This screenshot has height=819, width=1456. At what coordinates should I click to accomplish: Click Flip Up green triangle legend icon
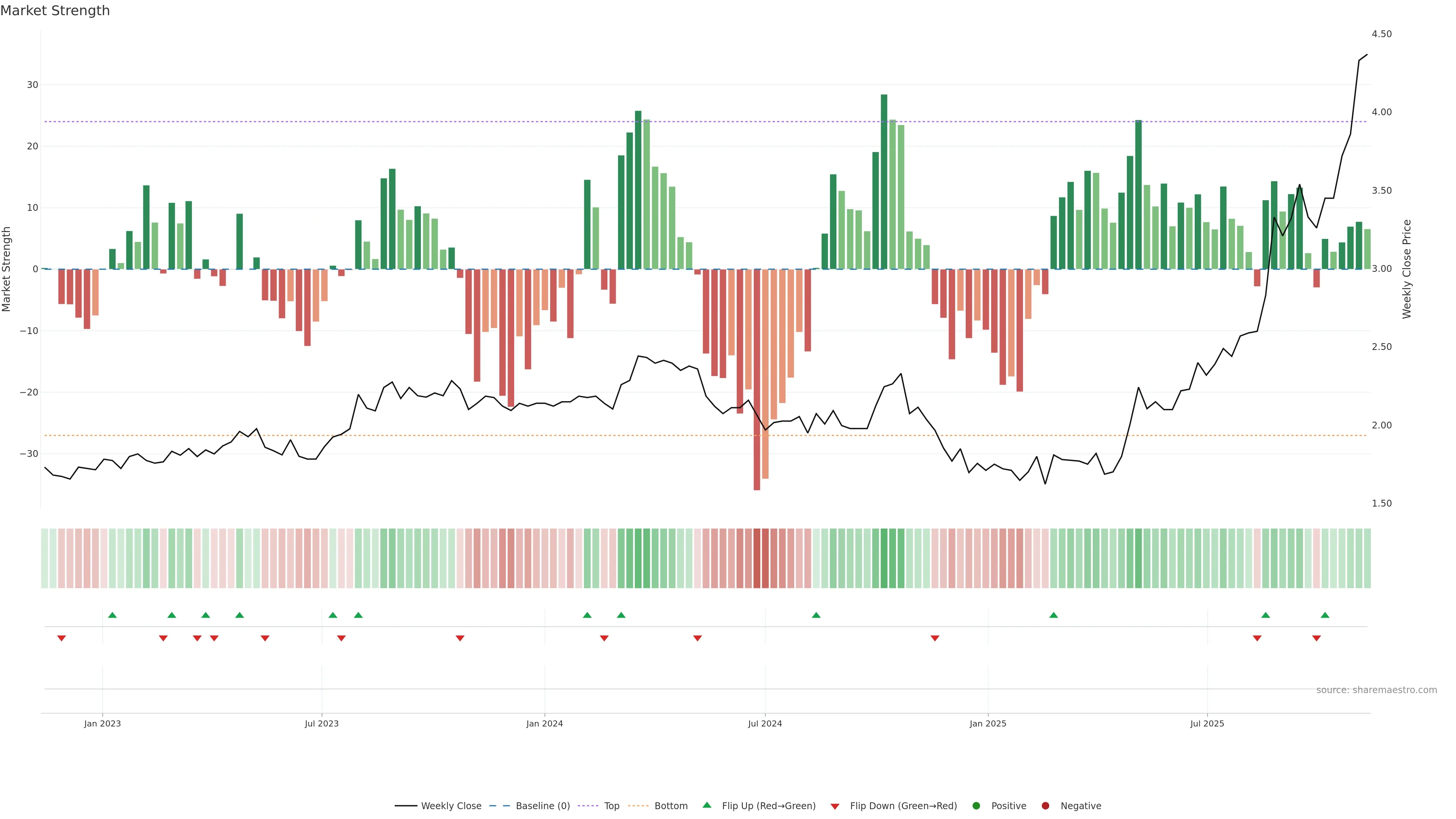tap(706, 805)
